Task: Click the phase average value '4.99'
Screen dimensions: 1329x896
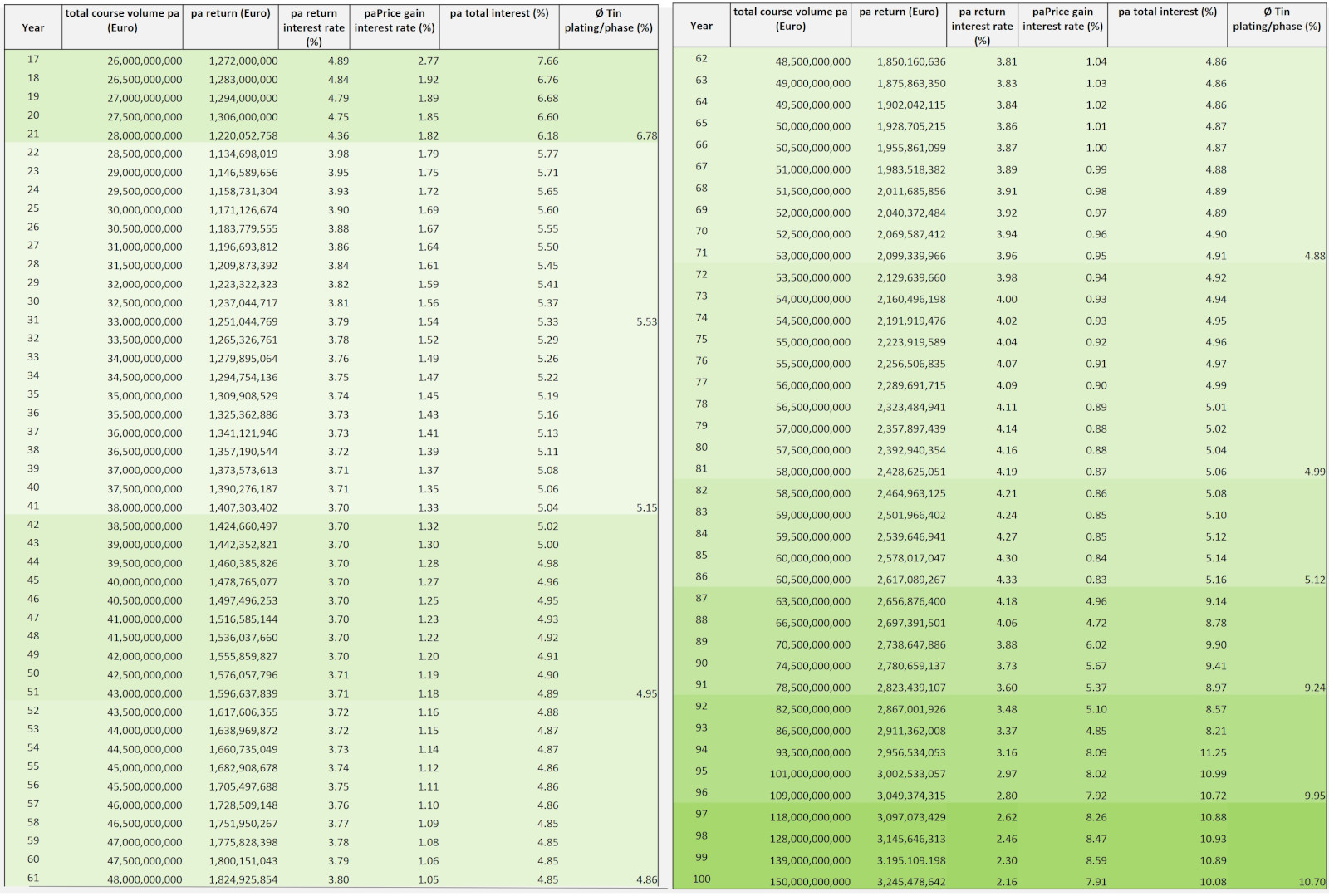Action: (x=1315, y=472)
